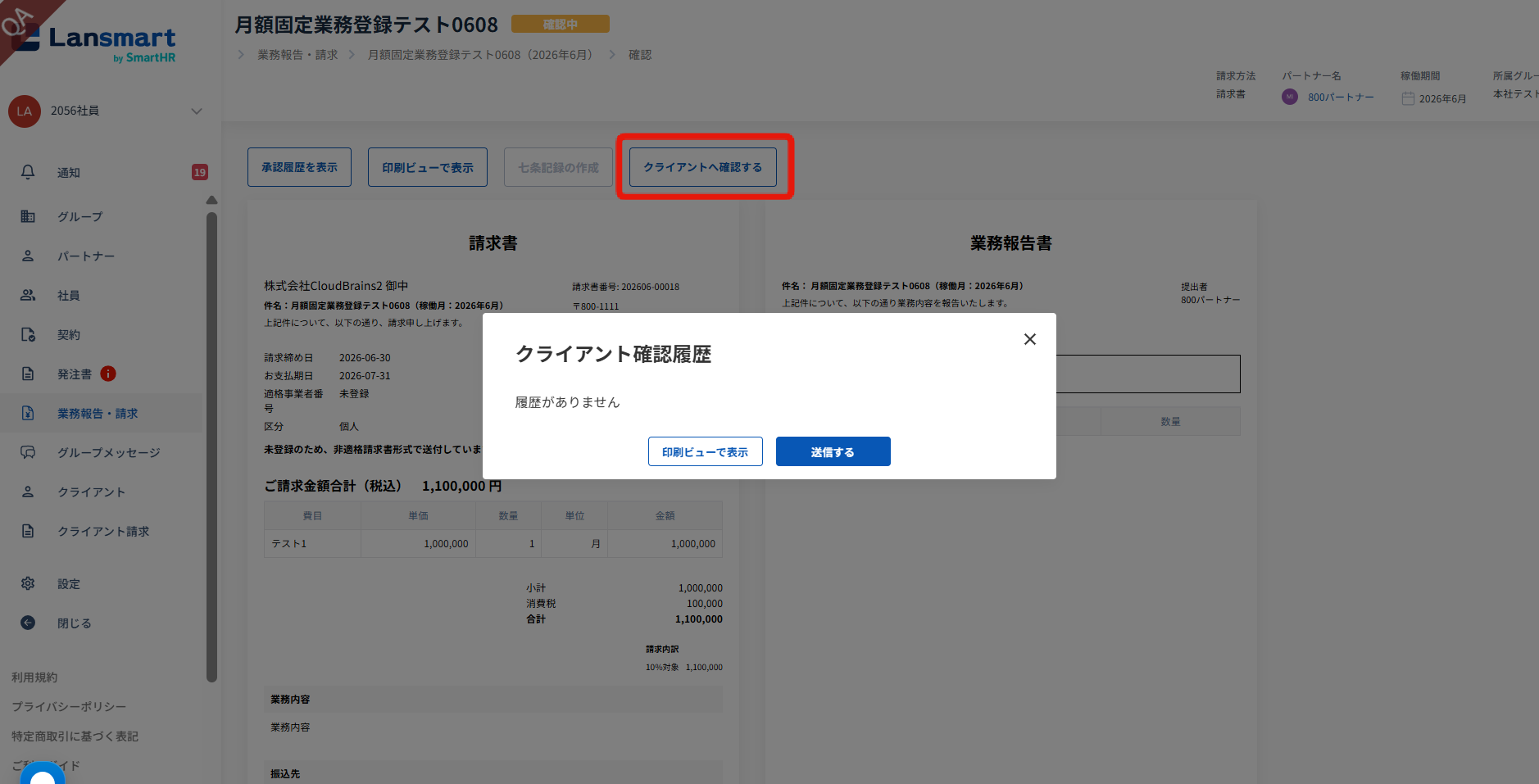Click the 送信する button

tap(833, 451)
